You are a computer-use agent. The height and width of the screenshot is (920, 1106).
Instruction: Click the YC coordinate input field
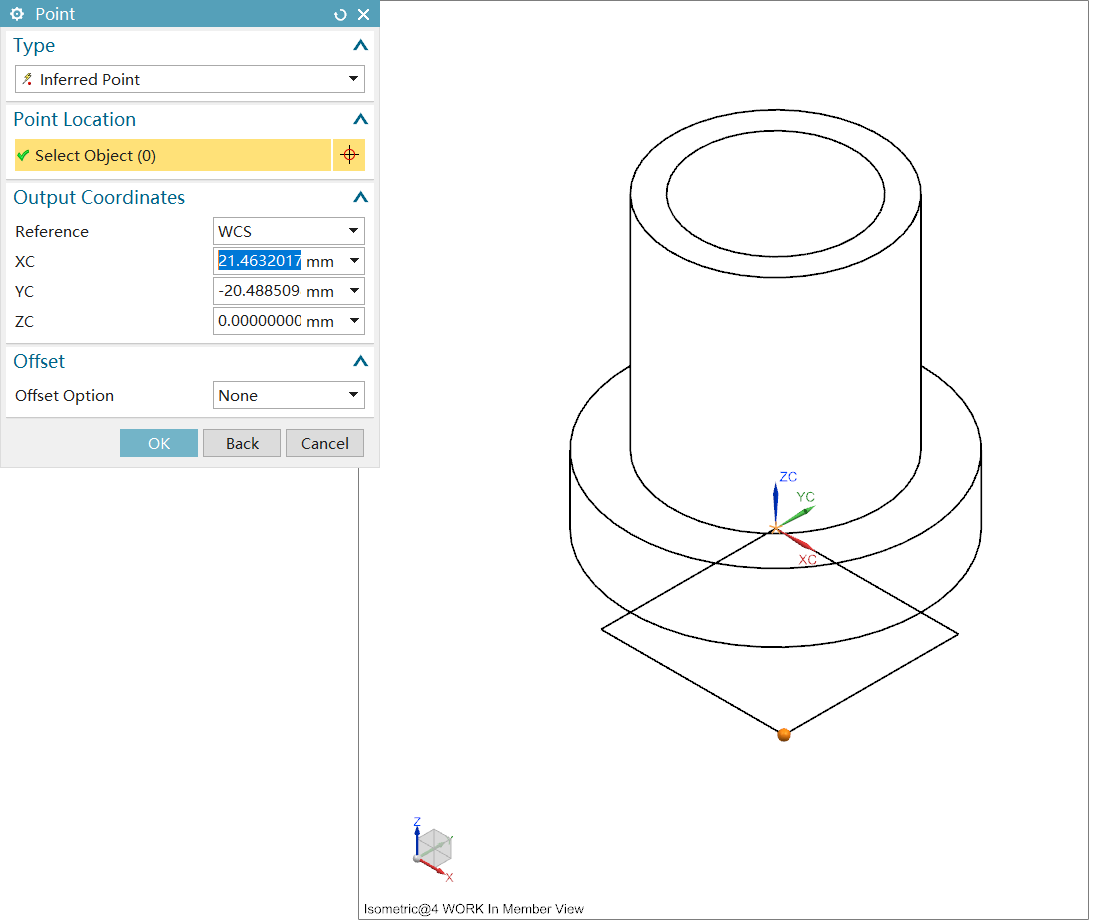[260, 291]
